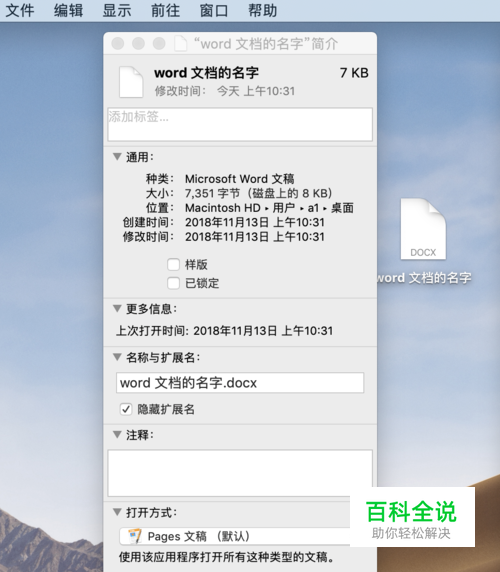The image size is (500, 572).
Task: Select the DOCX file icon on desktop
Action: (x=423, y=229)
